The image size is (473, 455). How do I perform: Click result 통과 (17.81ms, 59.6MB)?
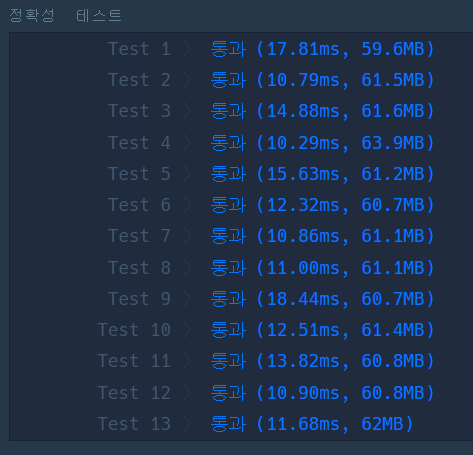tap(322, 49)
